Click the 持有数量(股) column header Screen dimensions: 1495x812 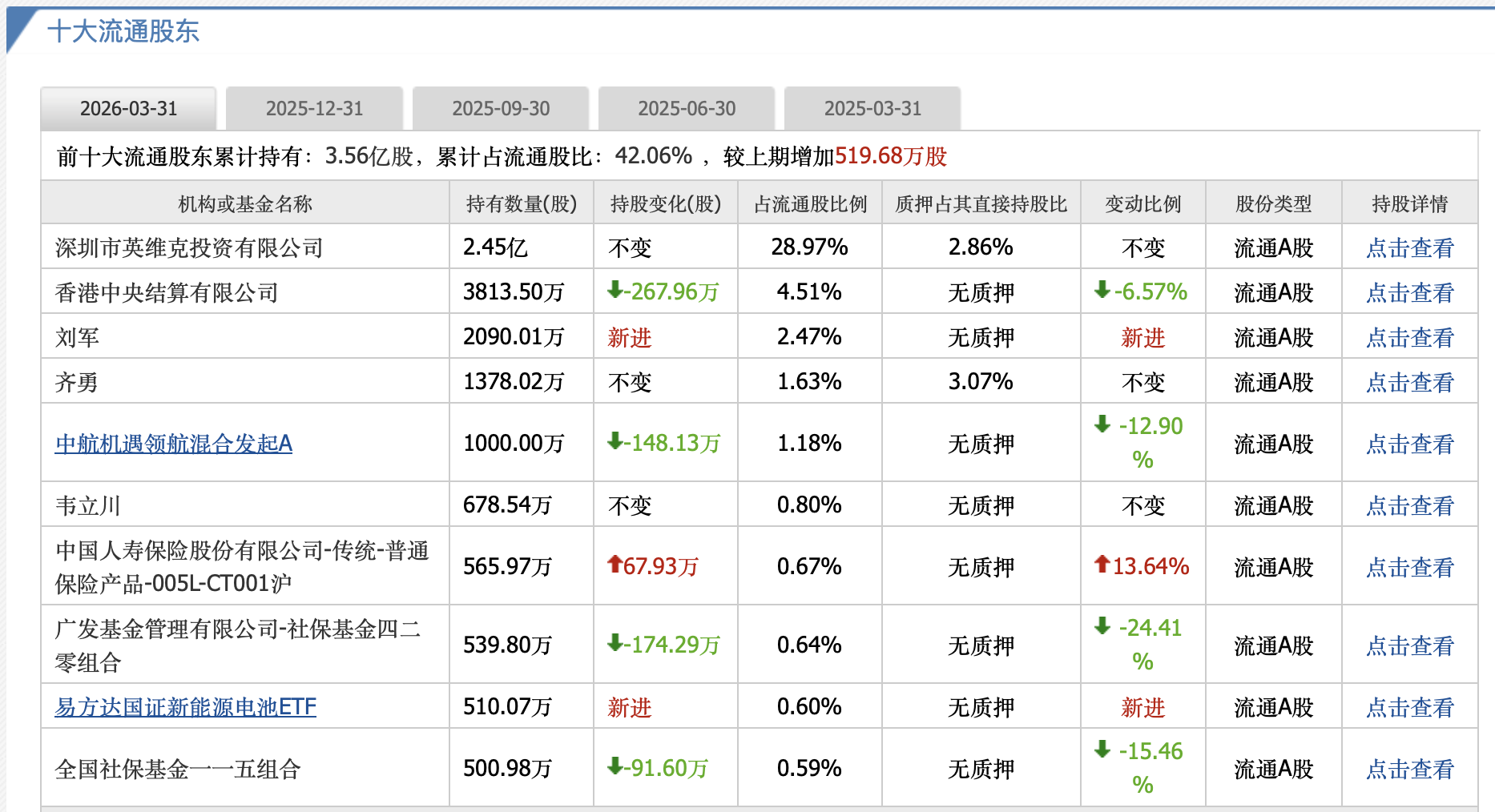point(522,204)
